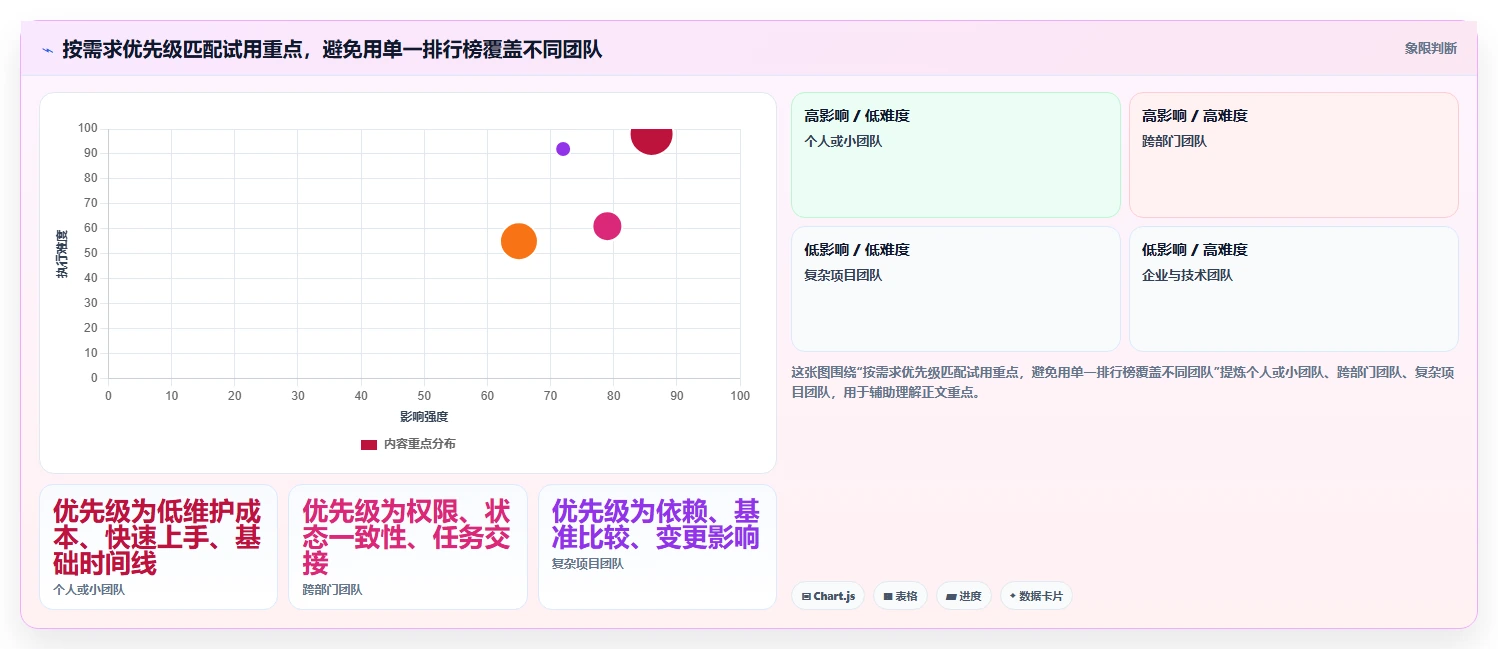Click the 表格 tag chip
Image resolution: width=1498 pixels, height=649 pixels.
tap(900, 596)
